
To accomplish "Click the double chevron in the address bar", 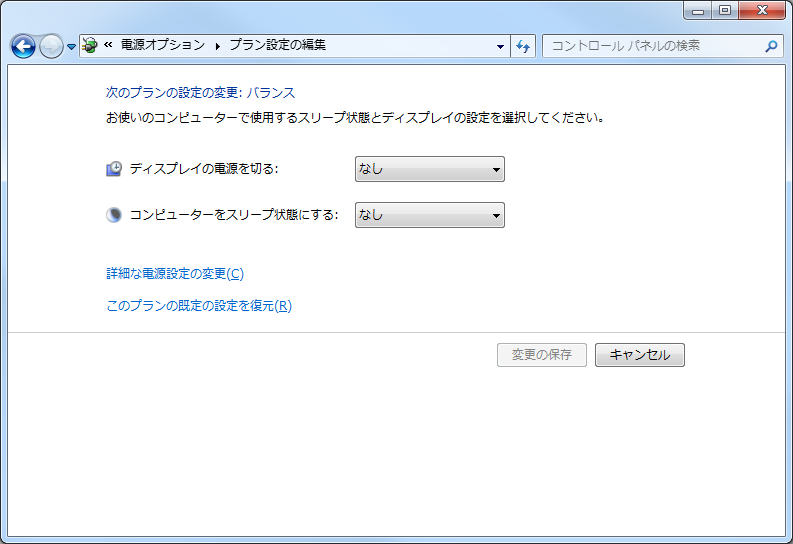I will (x=108, y=45).
